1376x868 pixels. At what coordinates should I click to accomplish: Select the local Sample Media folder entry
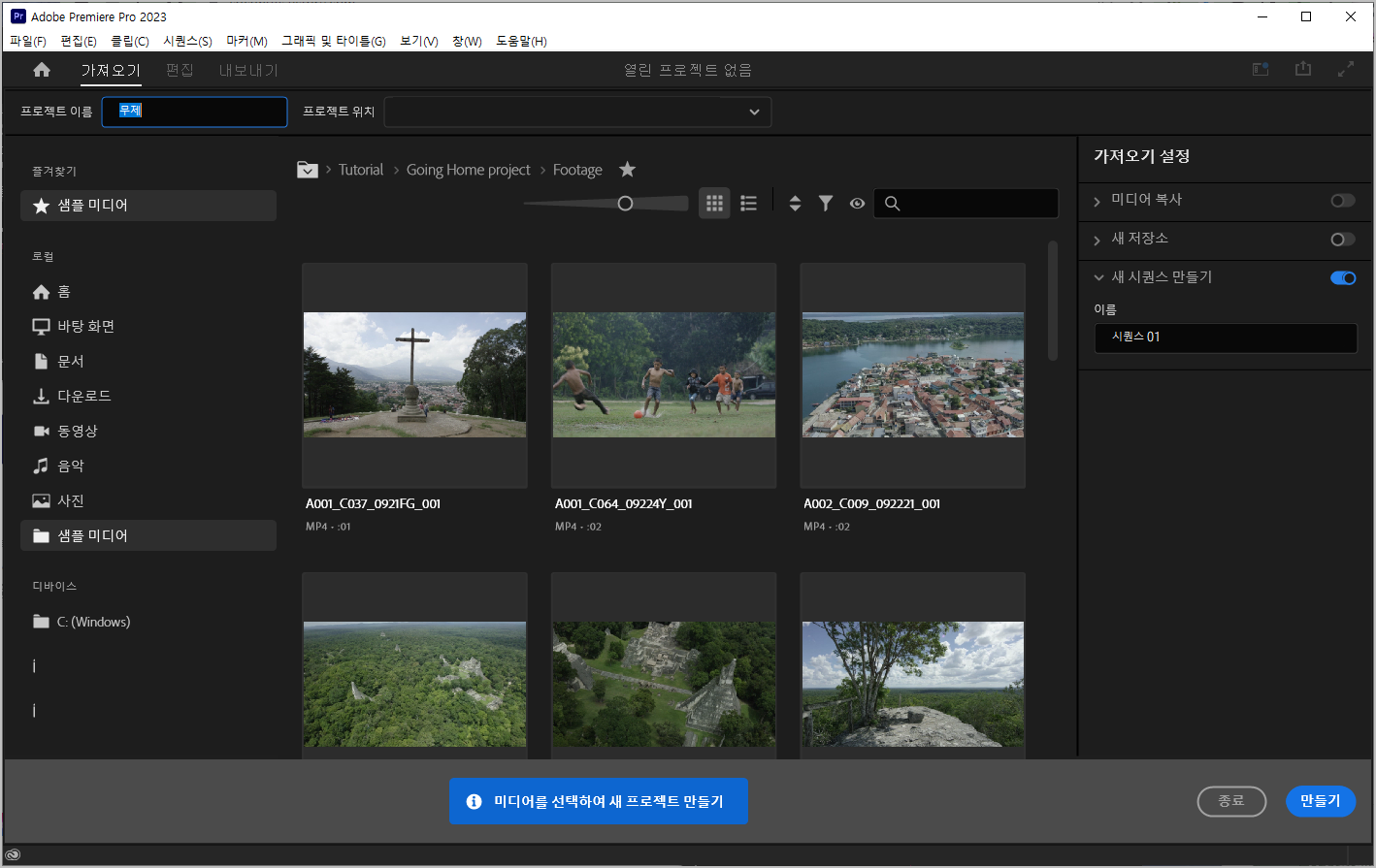click(148, 536)
